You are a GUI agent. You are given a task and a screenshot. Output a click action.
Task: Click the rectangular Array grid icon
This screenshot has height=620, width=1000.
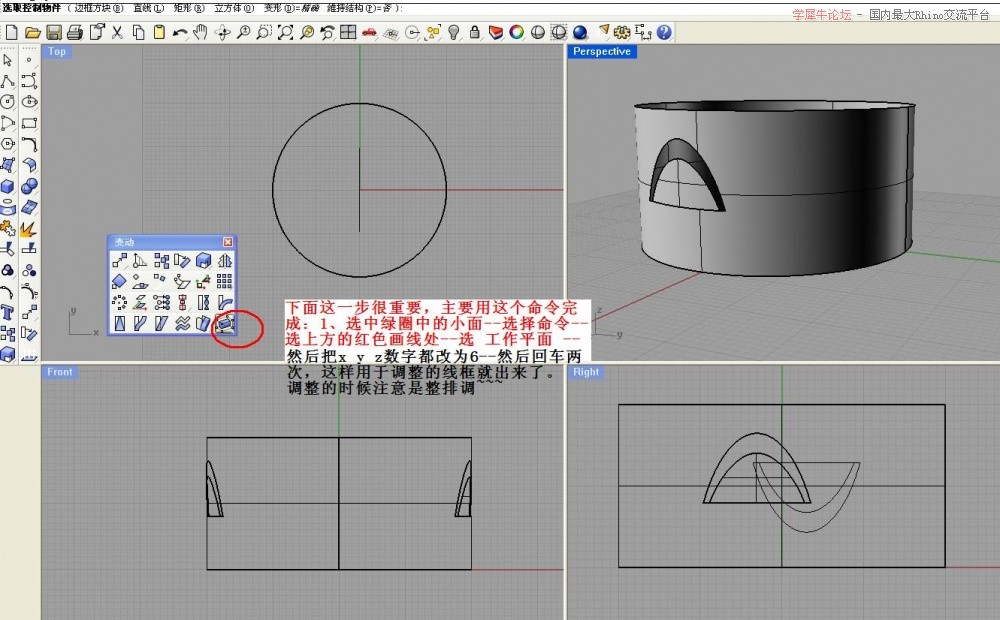224,281
